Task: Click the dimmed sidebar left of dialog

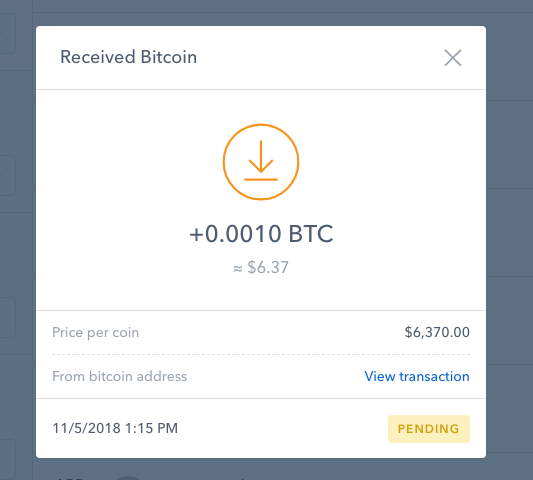Action: [16, 238]
